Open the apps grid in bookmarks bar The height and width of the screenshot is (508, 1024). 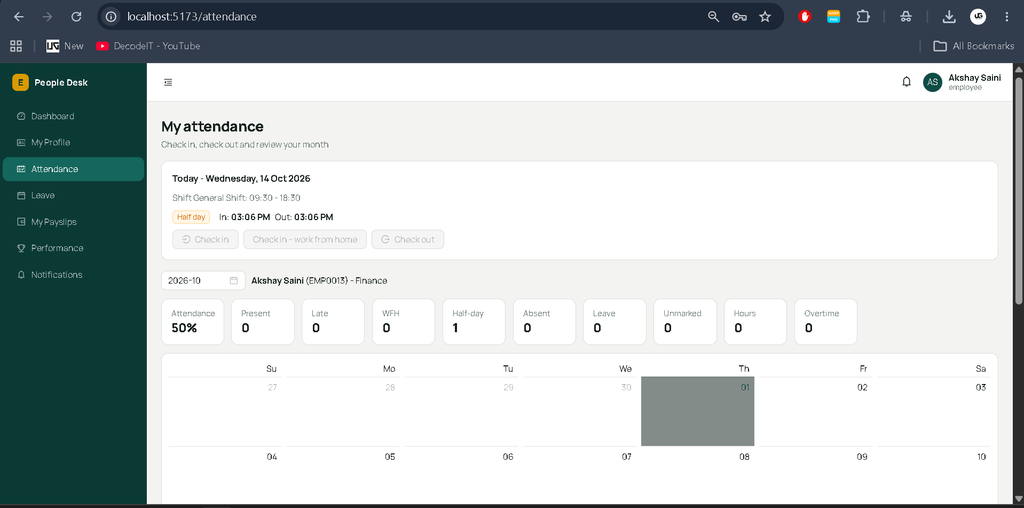click(16, 46)
